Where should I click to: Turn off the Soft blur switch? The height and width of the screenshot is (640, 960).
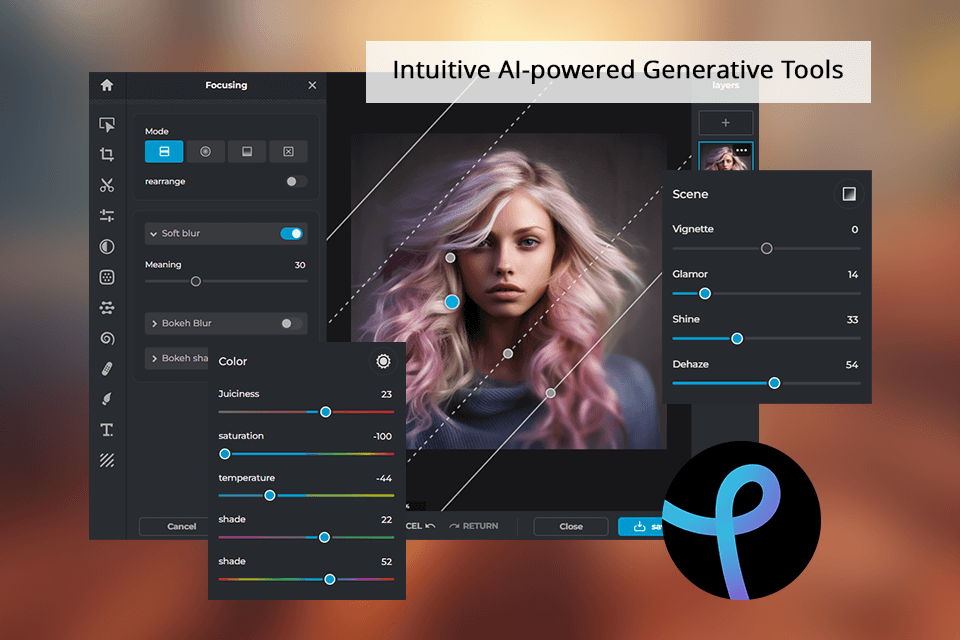pos(291,233)
